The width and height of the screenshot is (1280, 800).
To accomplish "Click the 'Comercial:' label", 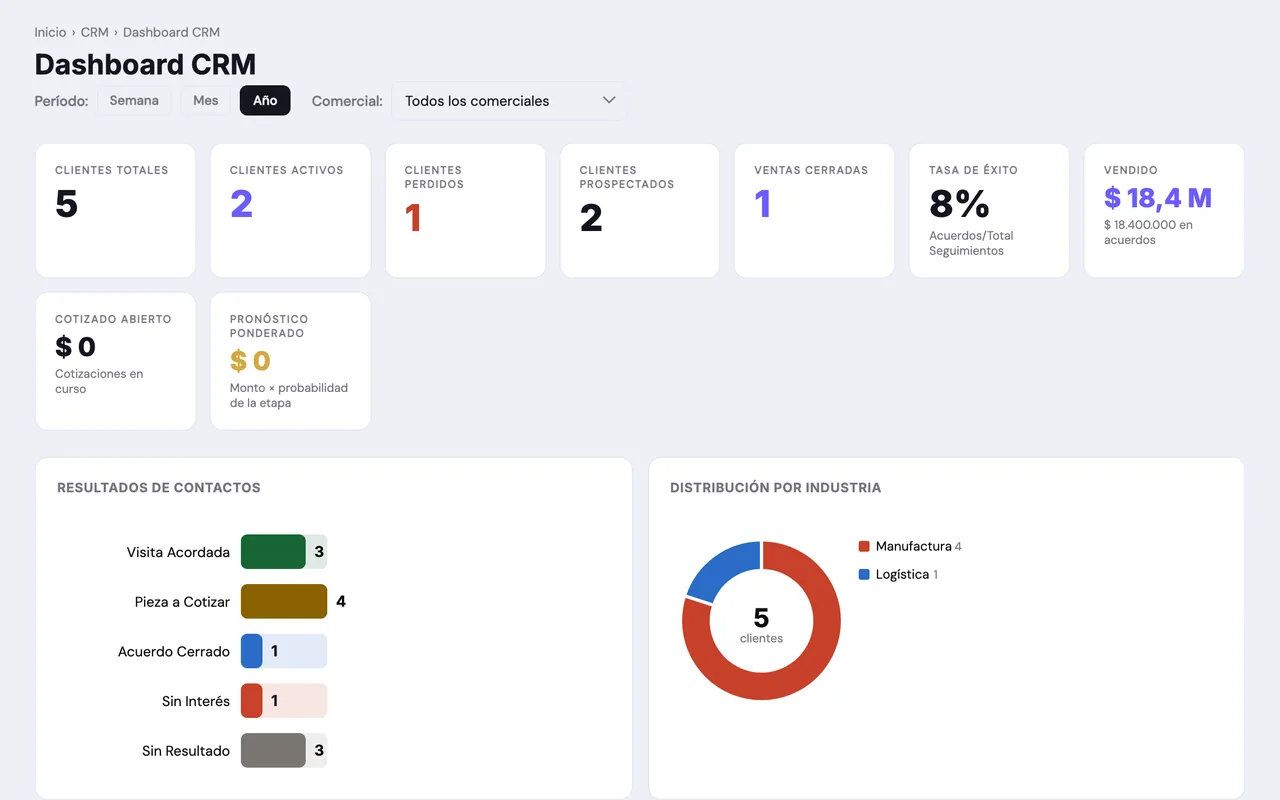I will pyautogui.click(x=347, y=101).
